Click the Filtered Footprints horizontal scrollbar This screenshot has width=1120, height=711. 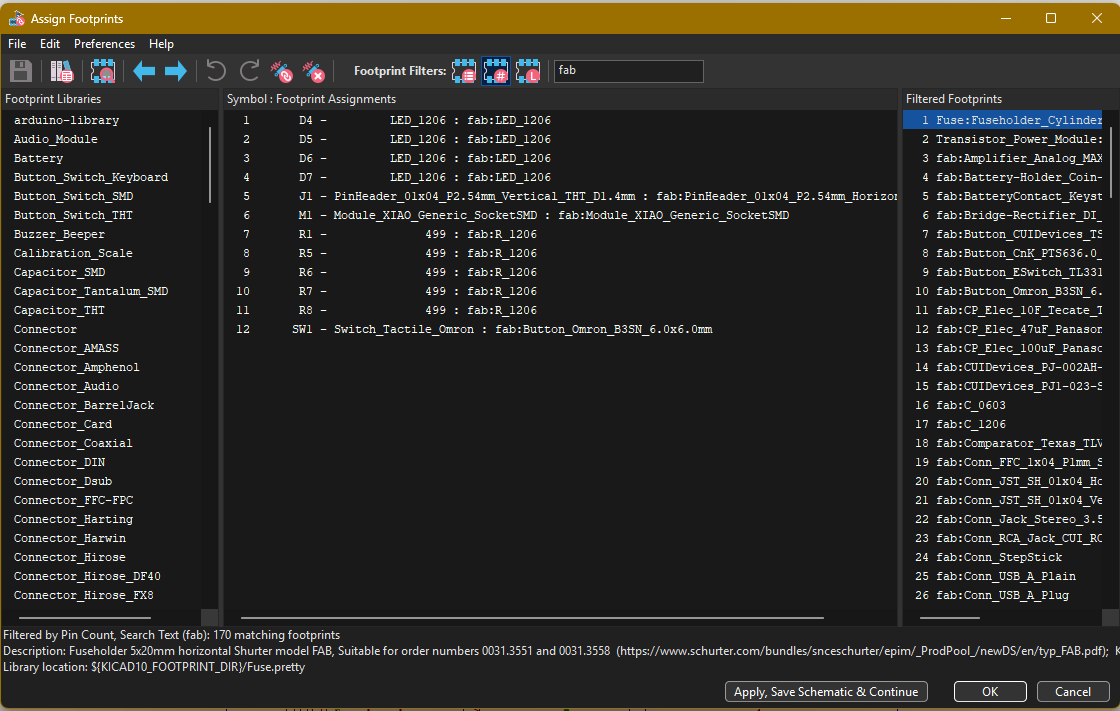point(950,617)
